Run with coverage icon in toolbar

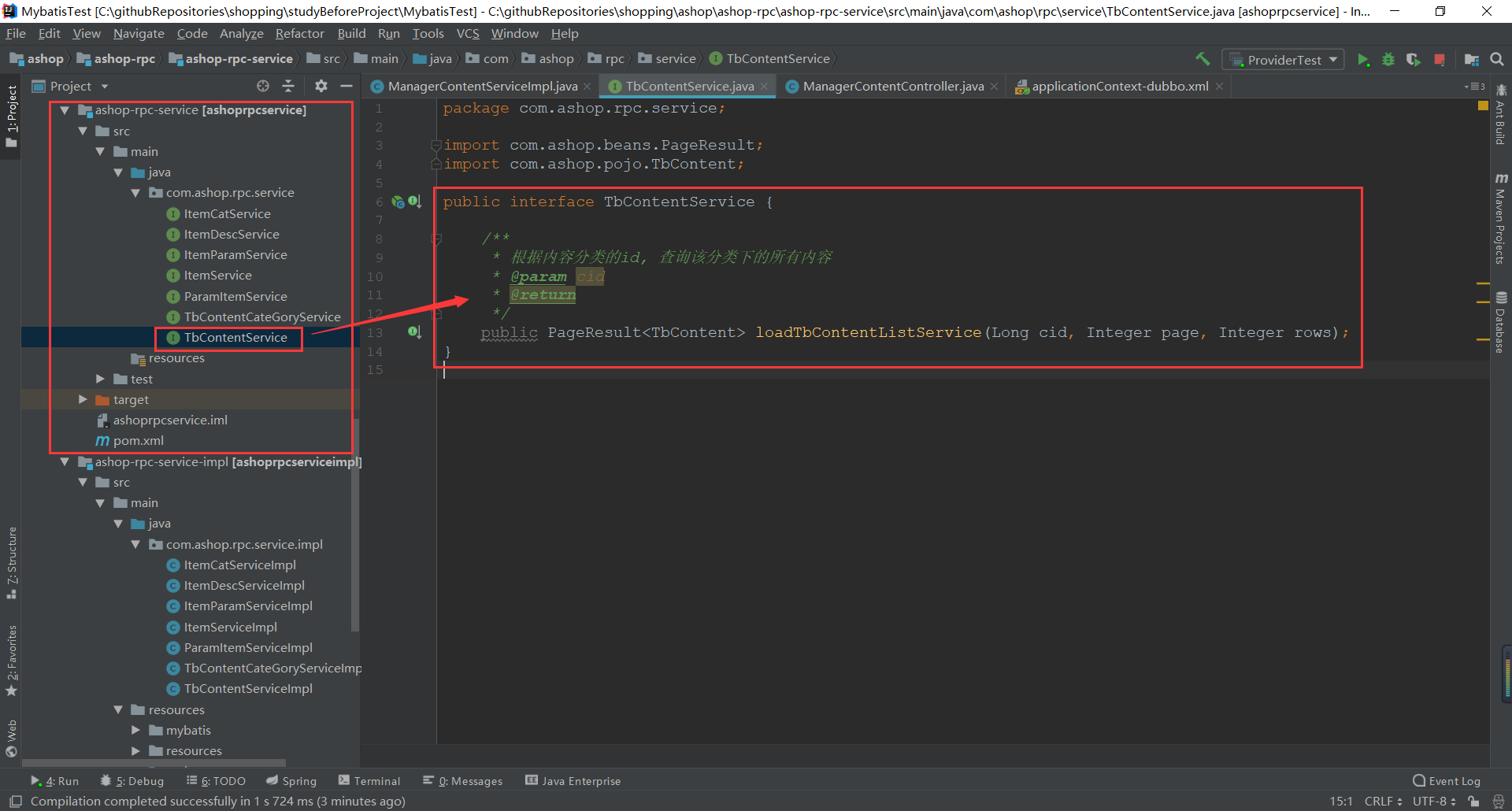point(1414,60)
